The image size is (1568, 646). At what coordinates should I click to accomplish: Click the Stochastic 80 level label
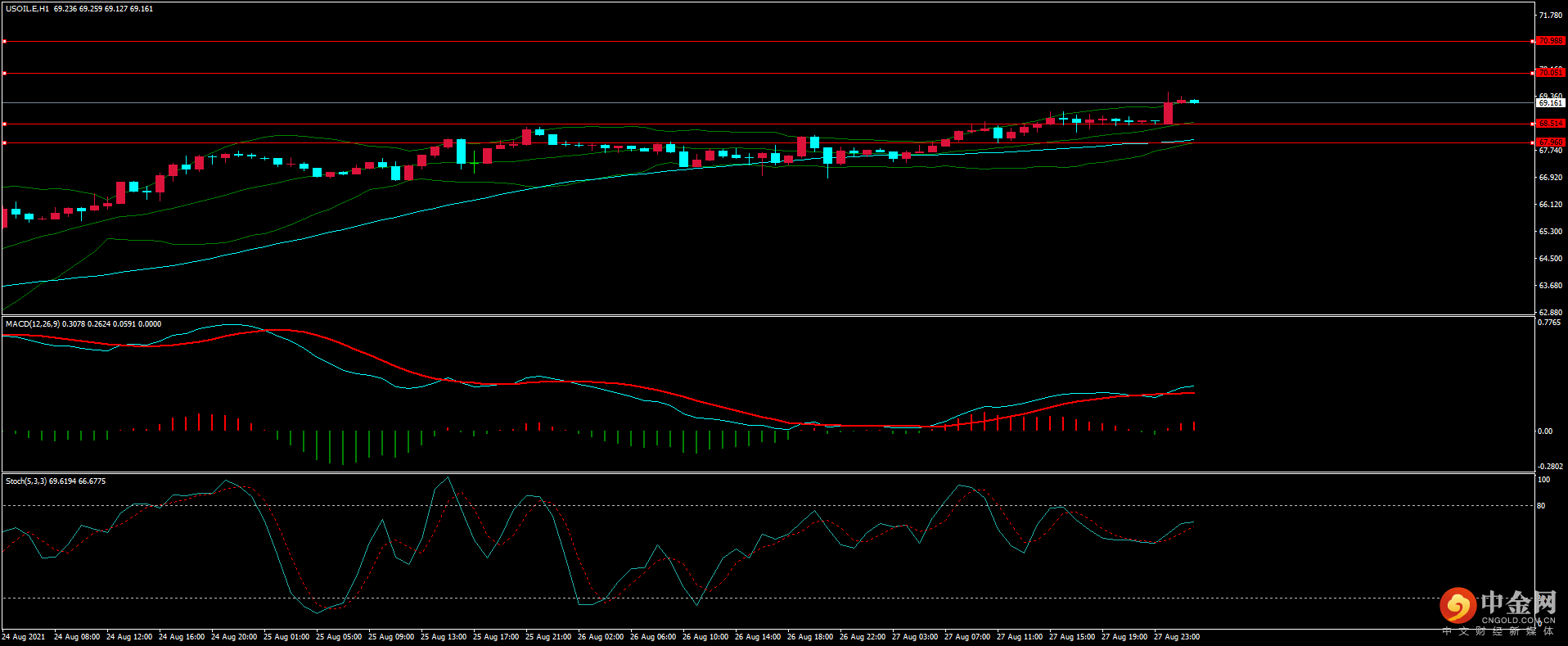pyautogui.click(x=1541, y=506)
